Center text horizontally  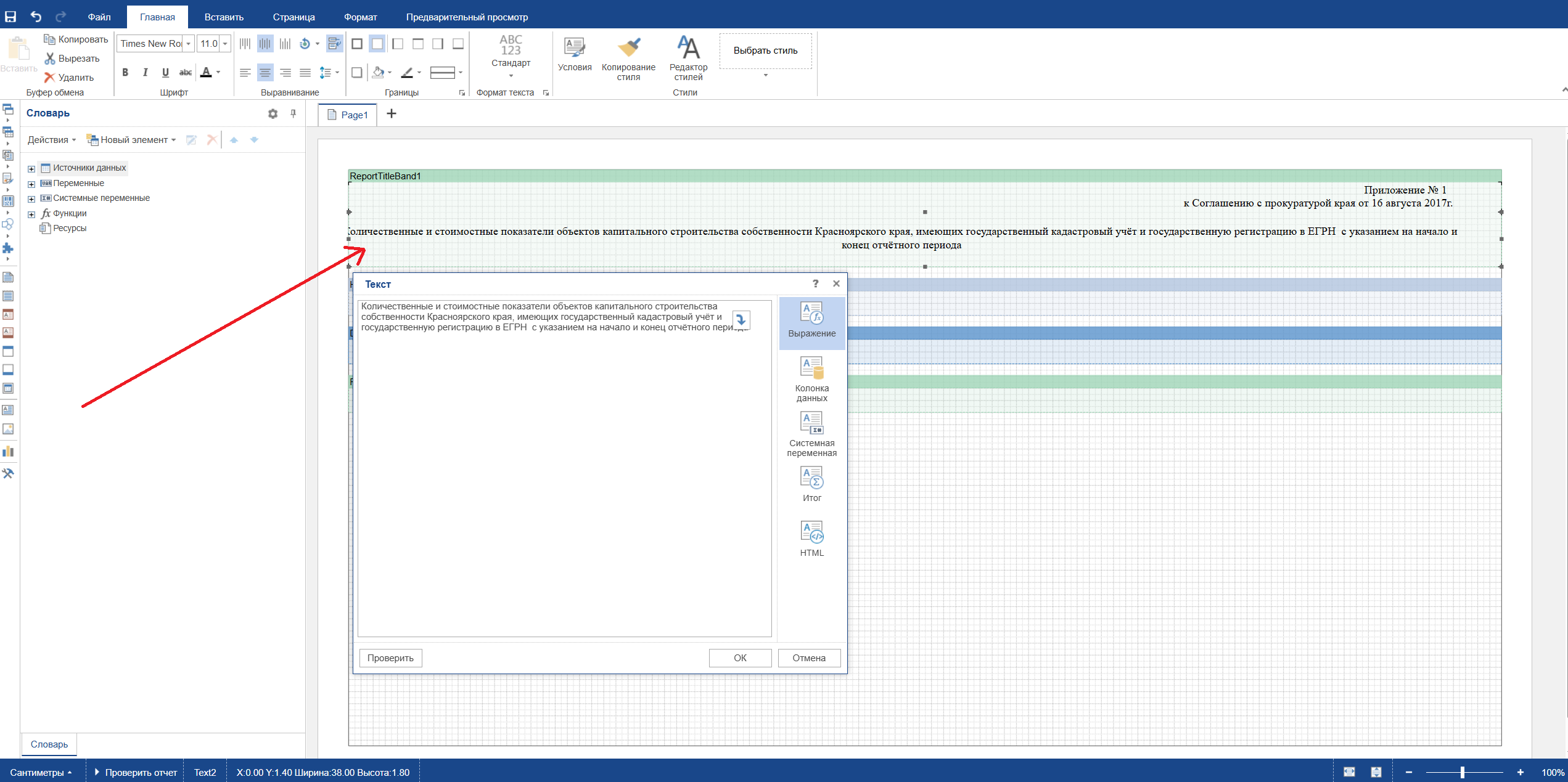click(265, 73)
